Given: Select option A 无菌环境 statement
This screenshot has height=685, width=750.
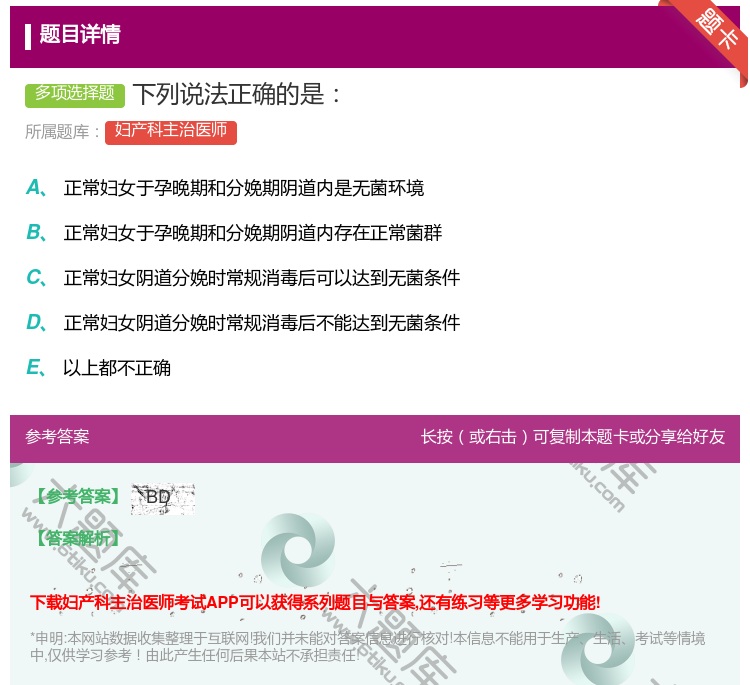Looking at the screenshot, I should coord(244,188).
